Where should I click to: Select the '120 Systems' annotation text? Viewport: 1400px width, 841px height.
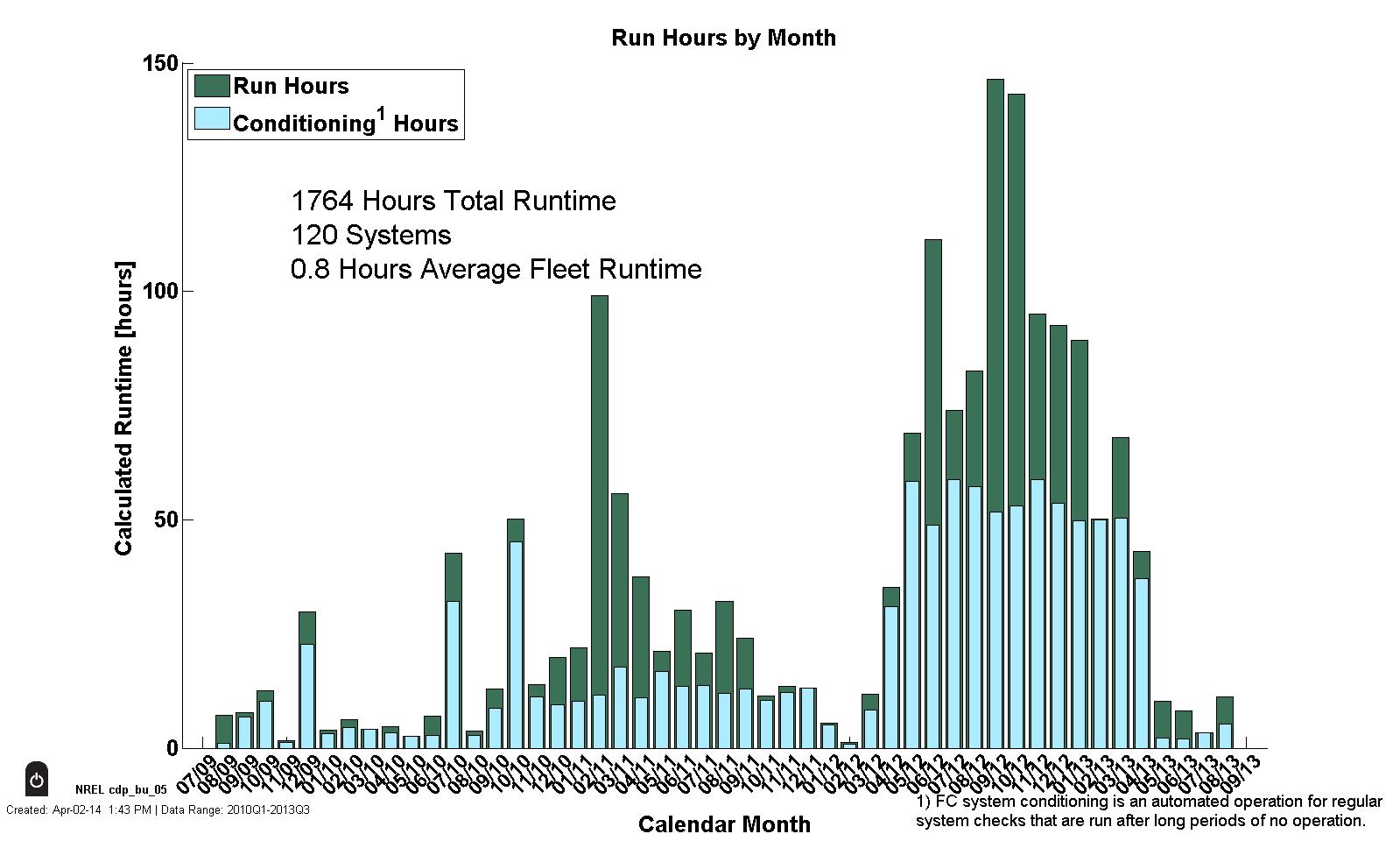pos(370,235)
